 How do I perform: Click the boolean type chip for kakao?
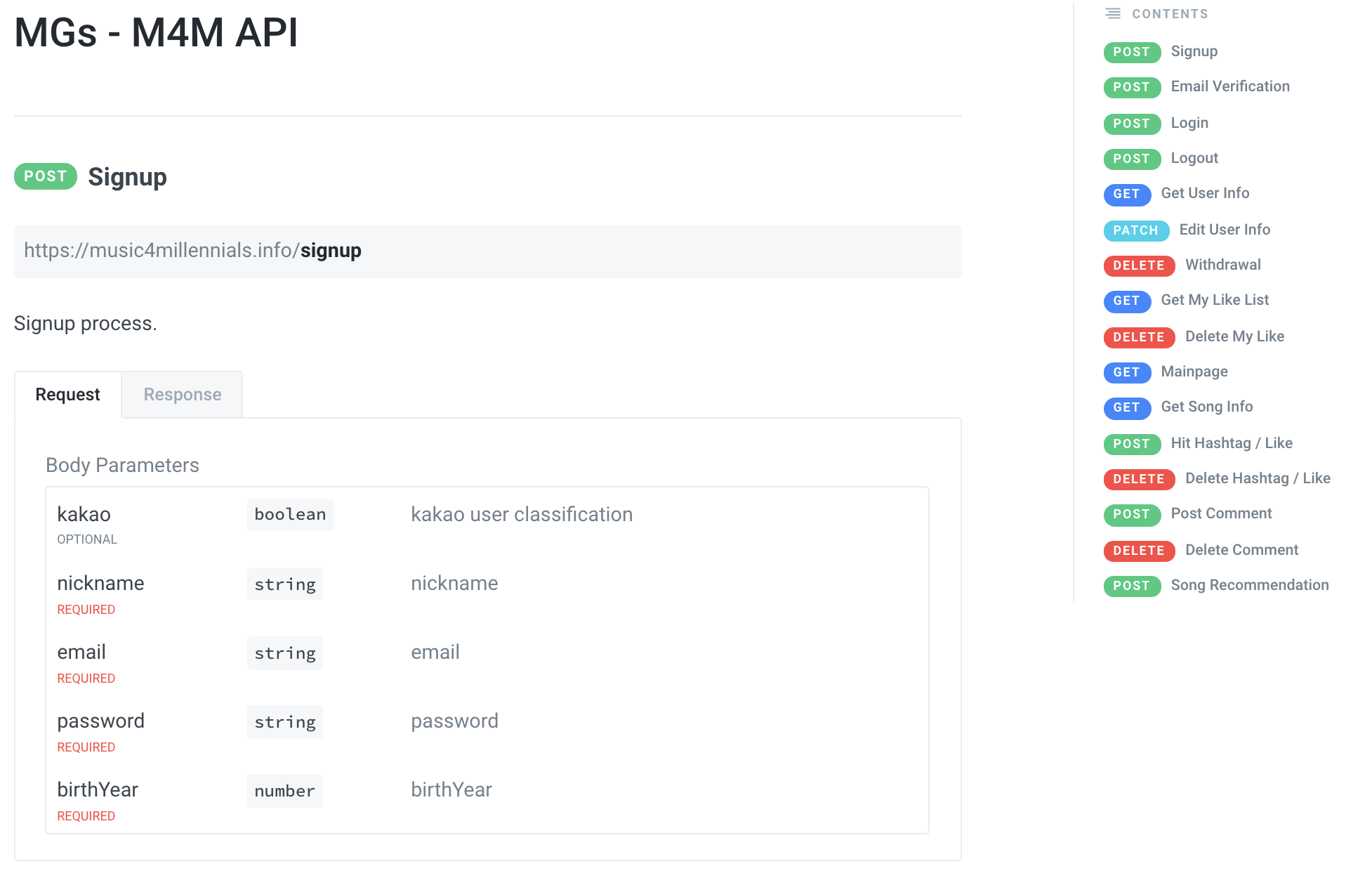click(x=290, y=514)
